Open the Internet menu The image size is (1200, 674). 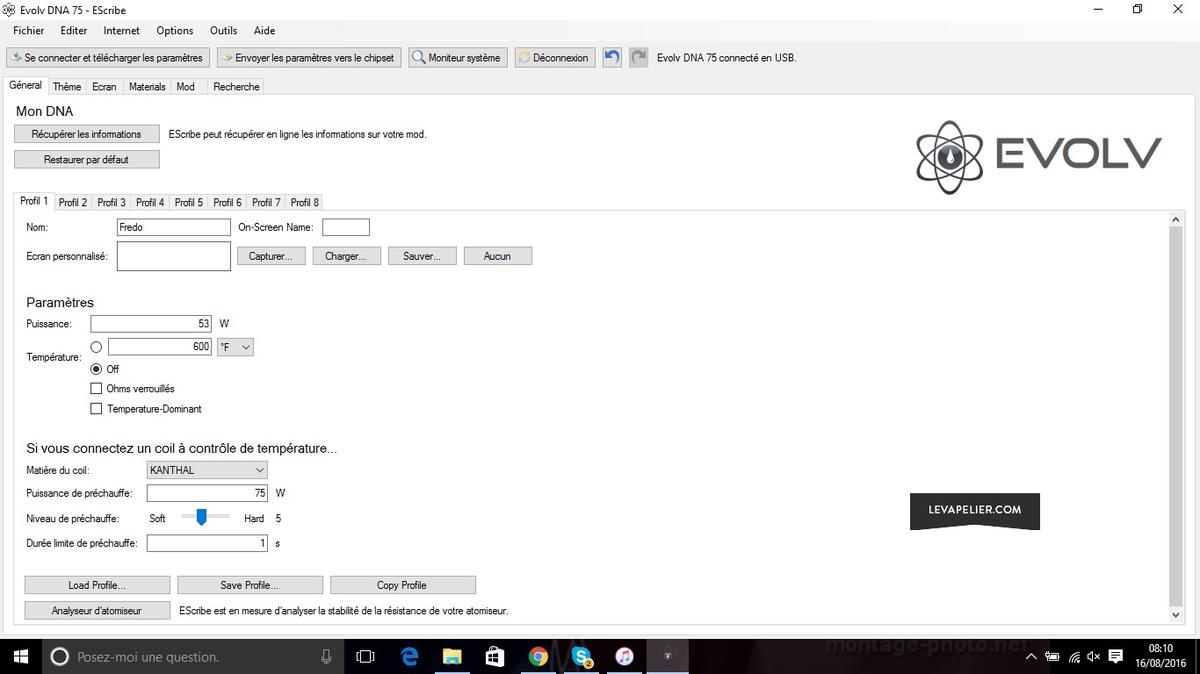point(122,31)
